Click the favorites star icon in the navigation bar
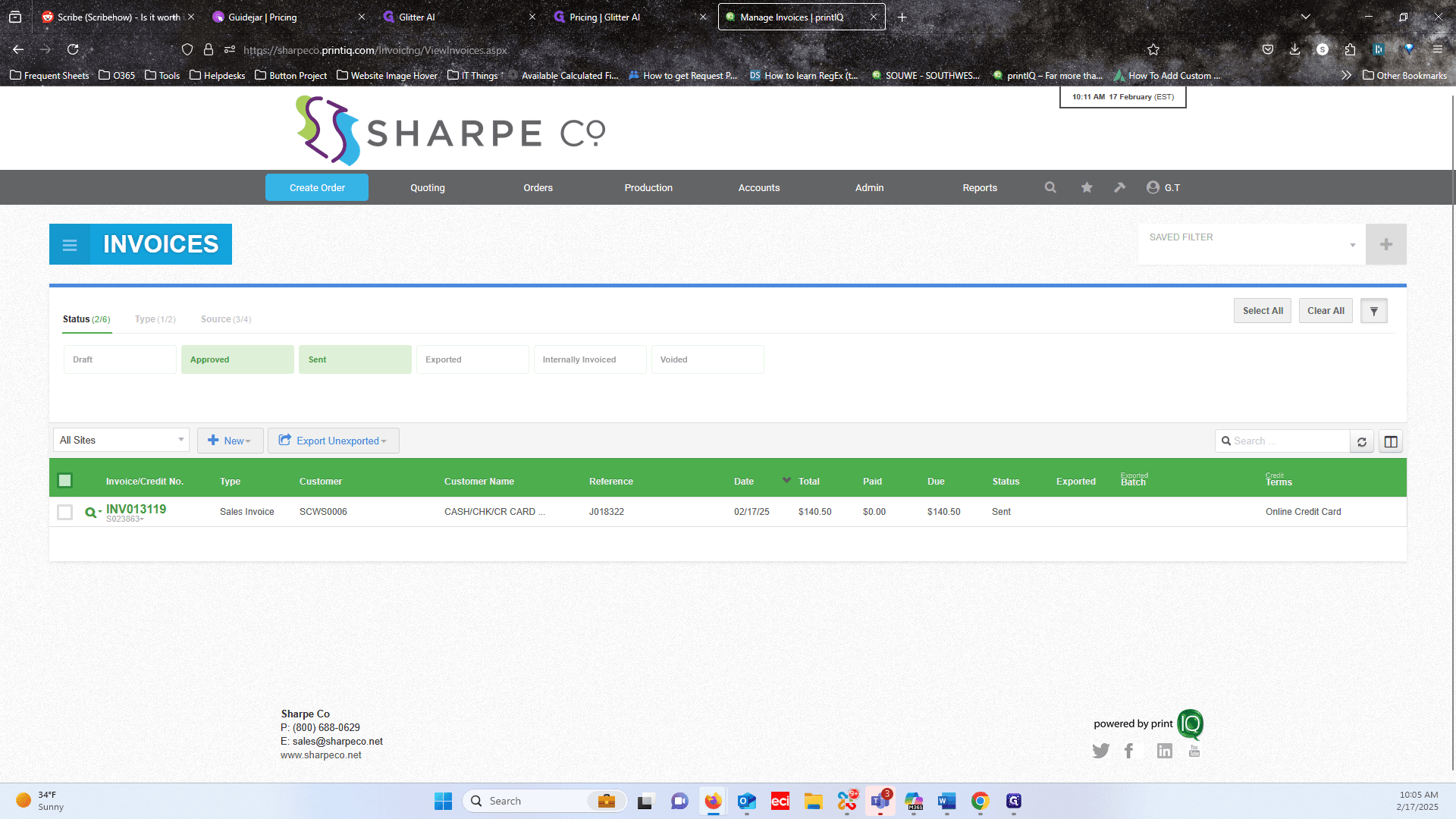Viewport: 1456px width, 819px height. point(1087,187)
